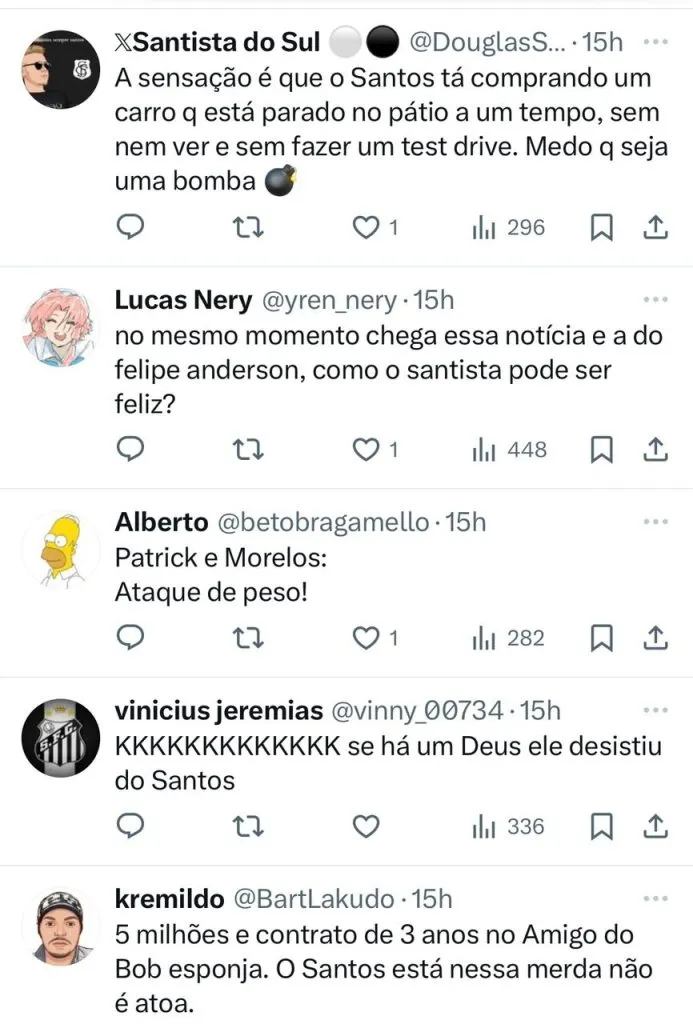The height and width of the screenshot is (1024, 693).
Task: Share vinicius jeremias's tweet
Action: point(655,826)
